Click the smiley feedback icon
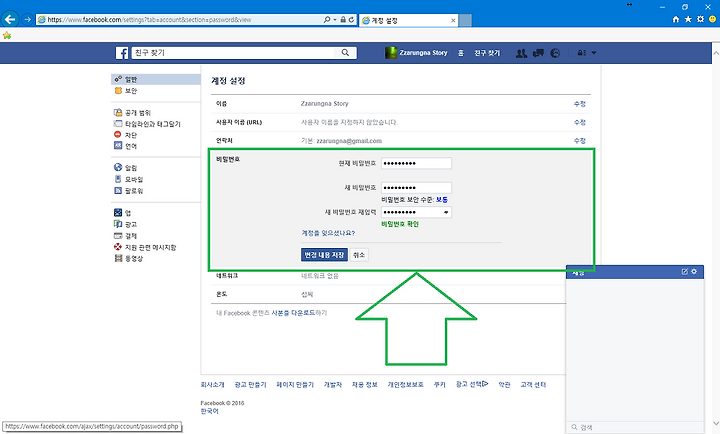720x434 pixels. click(x=712, y=19)
